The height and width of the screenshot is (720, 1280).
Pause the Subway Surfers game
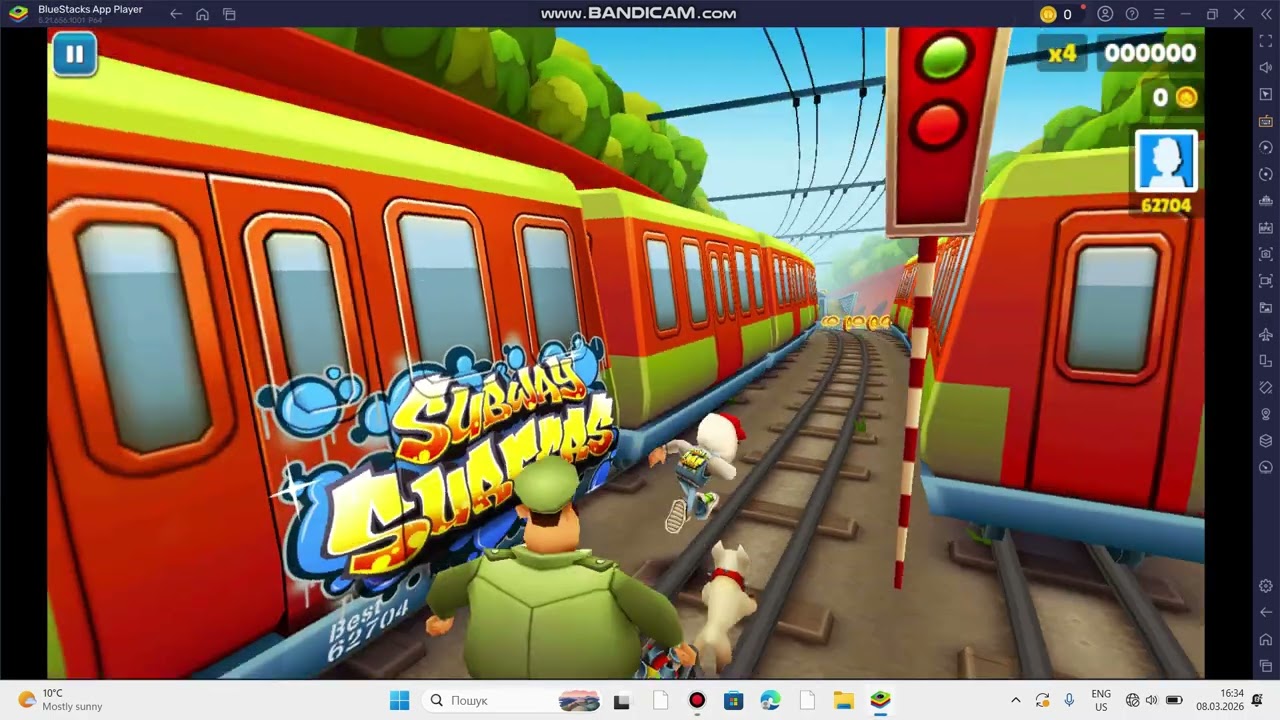tap(75, 55)
